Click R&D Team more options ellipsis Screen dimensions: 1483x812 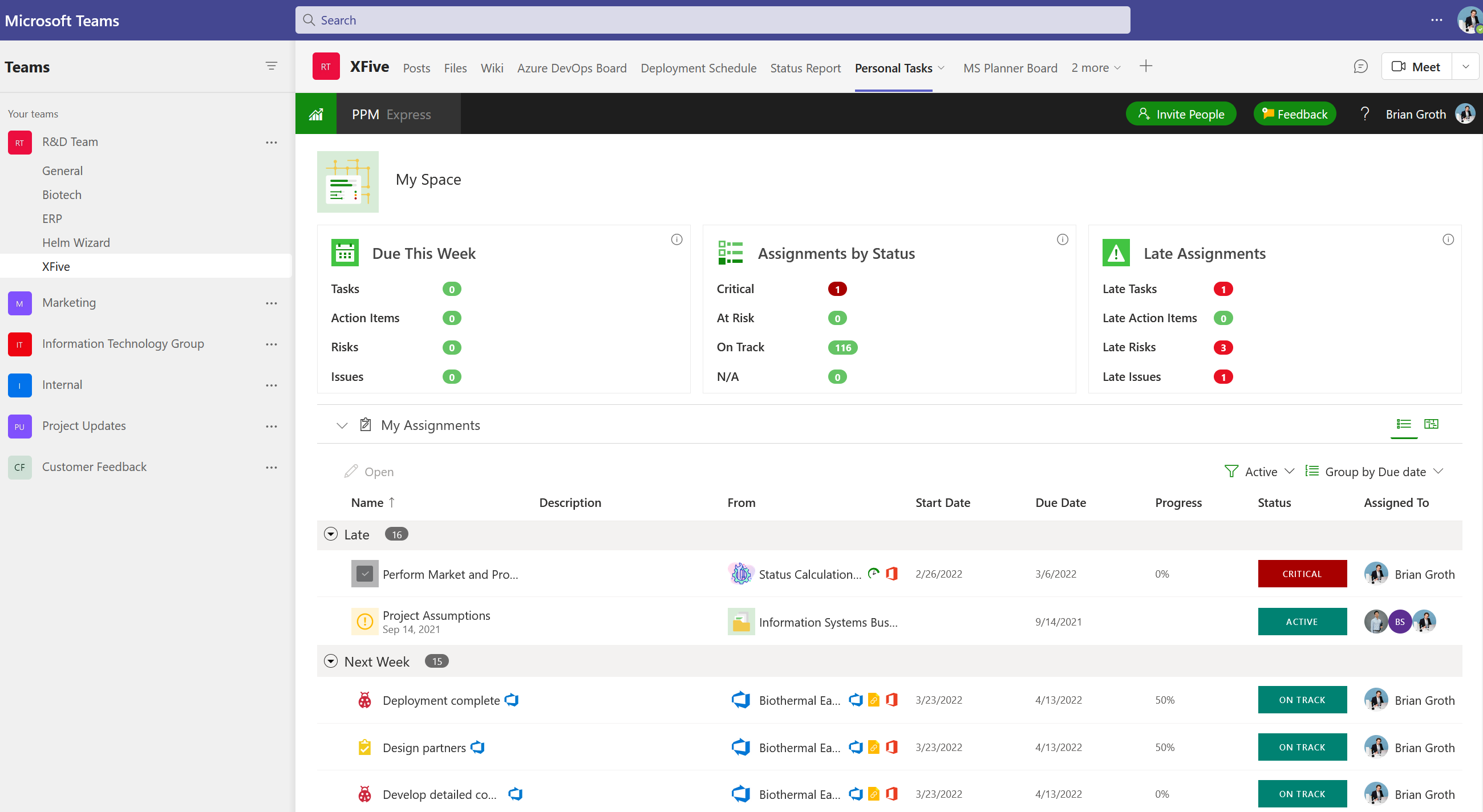(271, 142)
